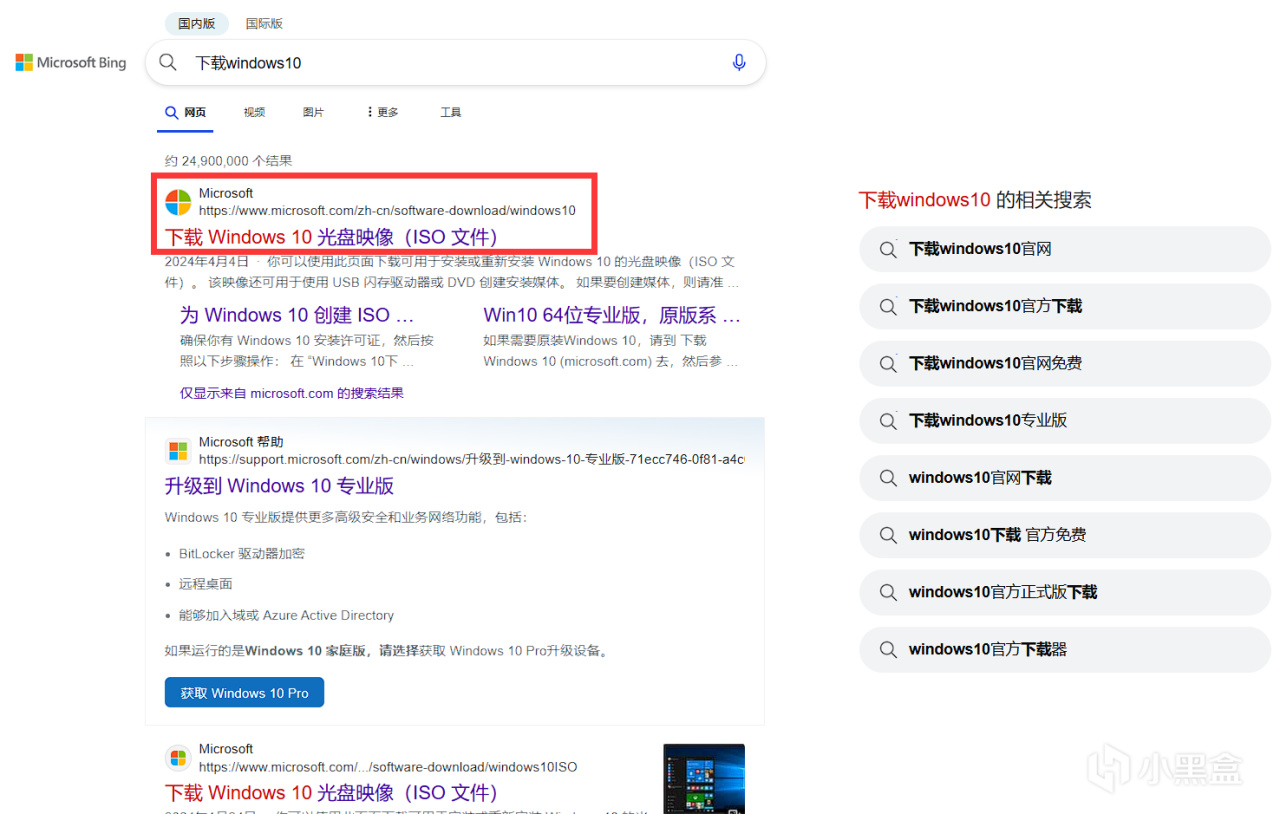Click the support.microsoft.com result URL
The image size is (1280, 814).
(472, 460)
